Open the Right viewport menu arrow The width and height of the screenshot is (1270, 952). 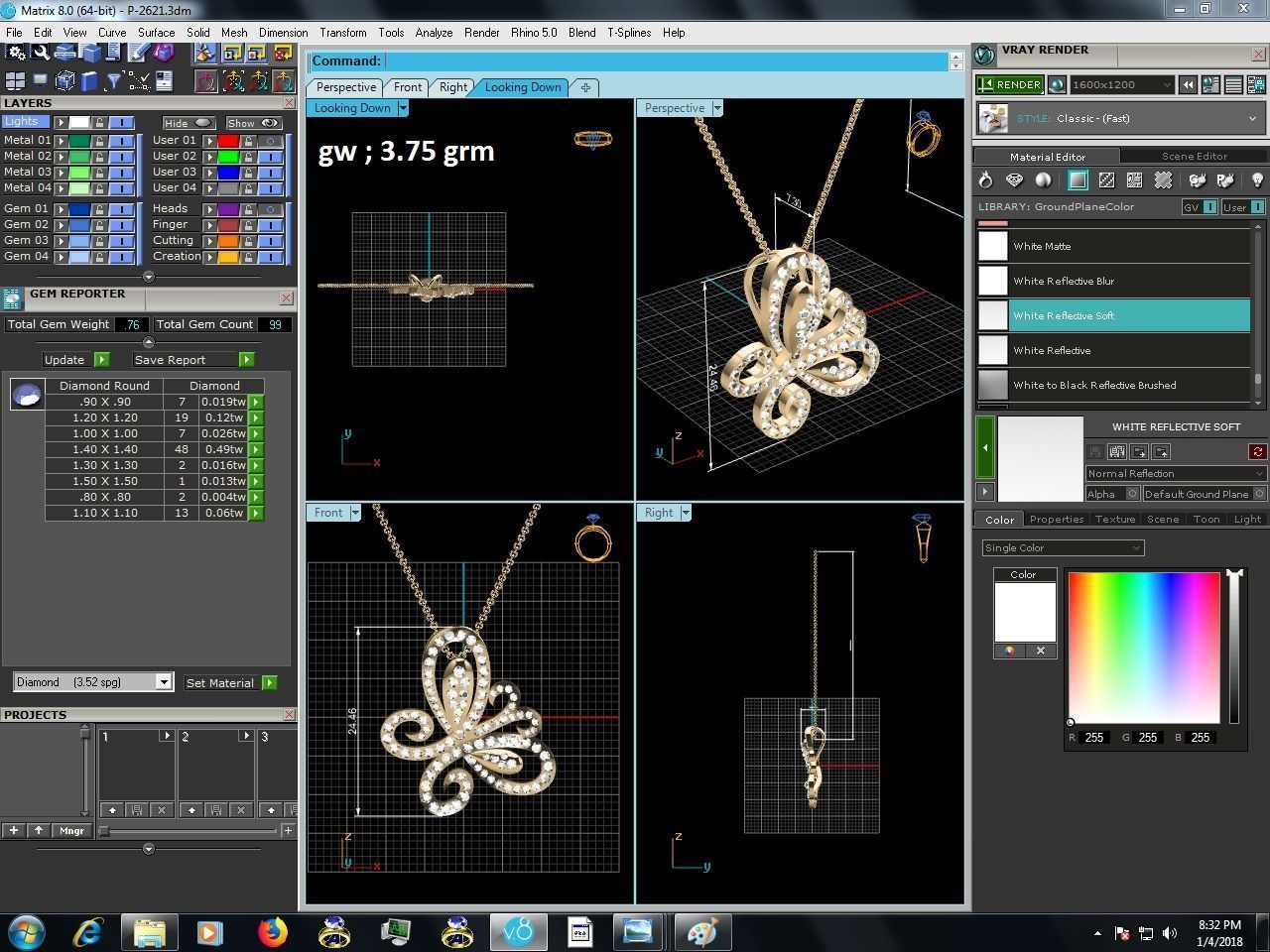[x=686, y=513]
